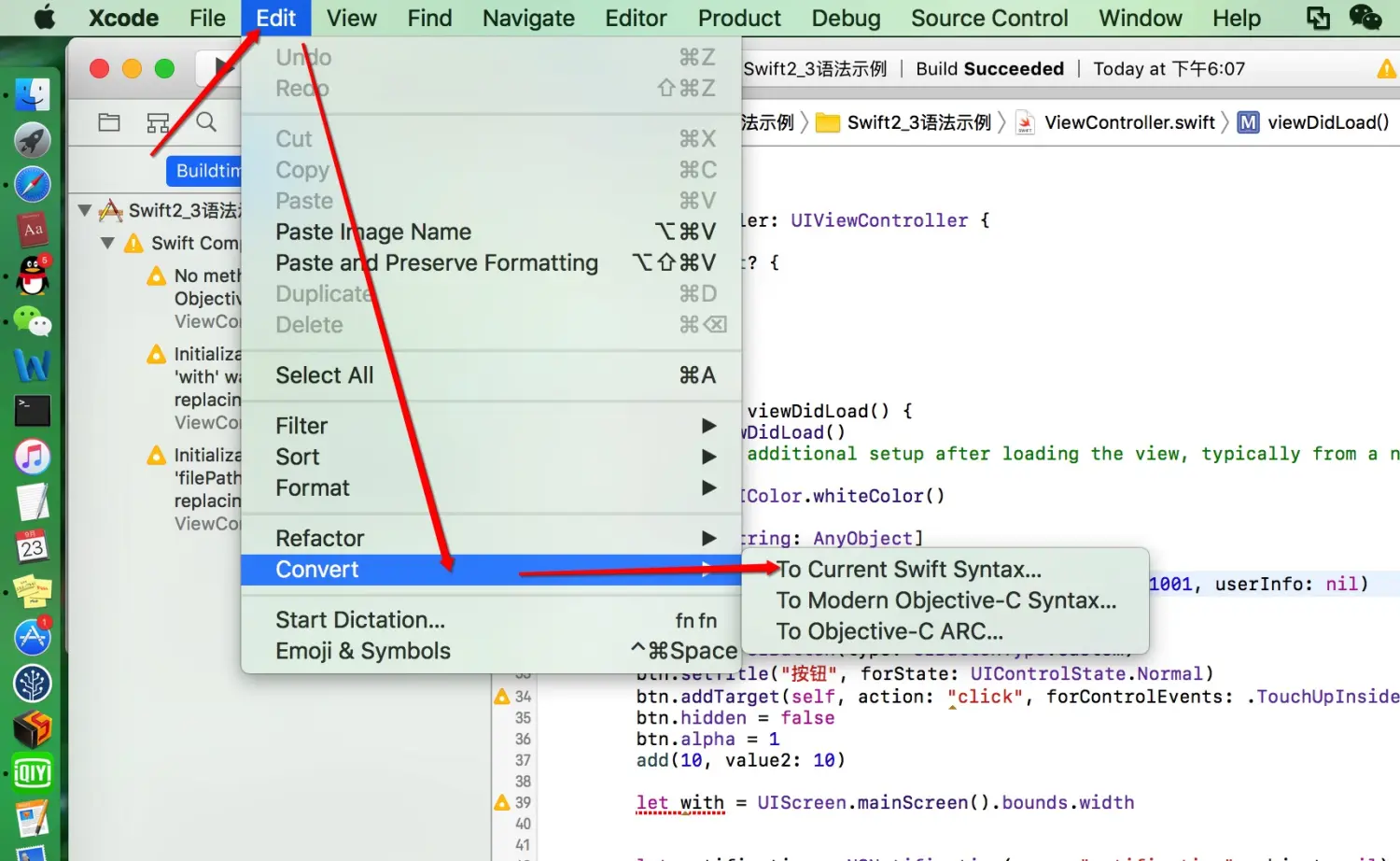
Task: Click ViewController.swift in jump bar
Action: 1115,122
